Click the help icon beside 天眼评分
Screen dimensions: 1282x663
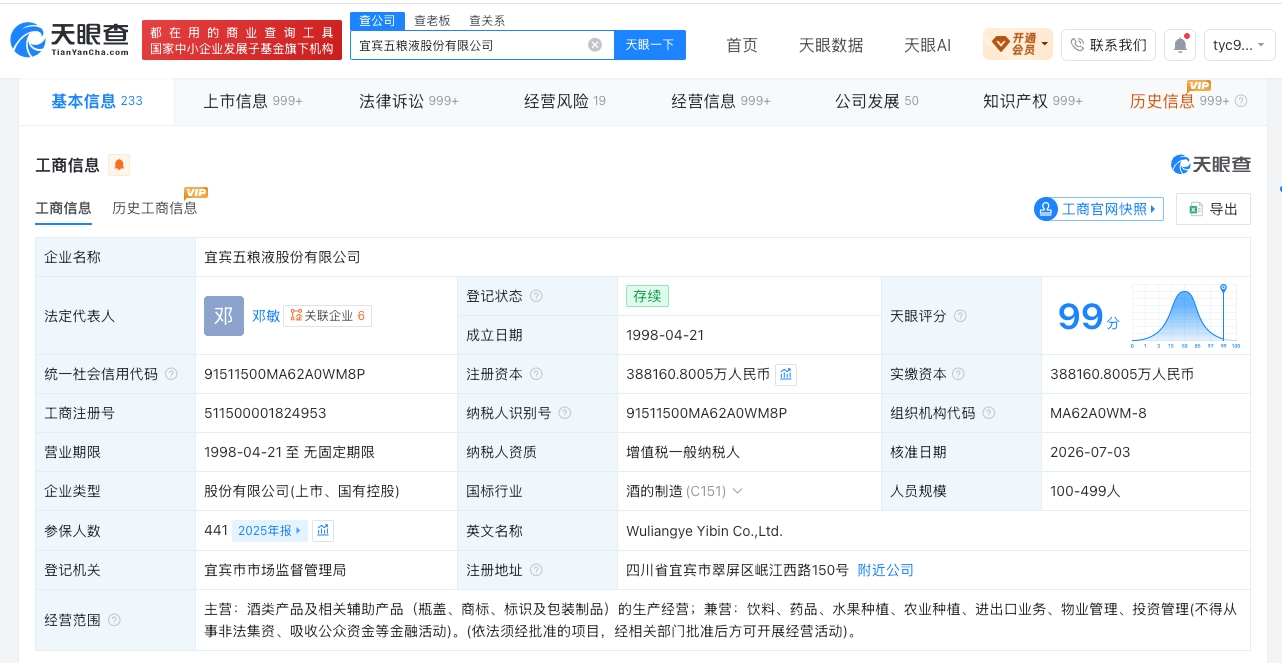[960, 316]
